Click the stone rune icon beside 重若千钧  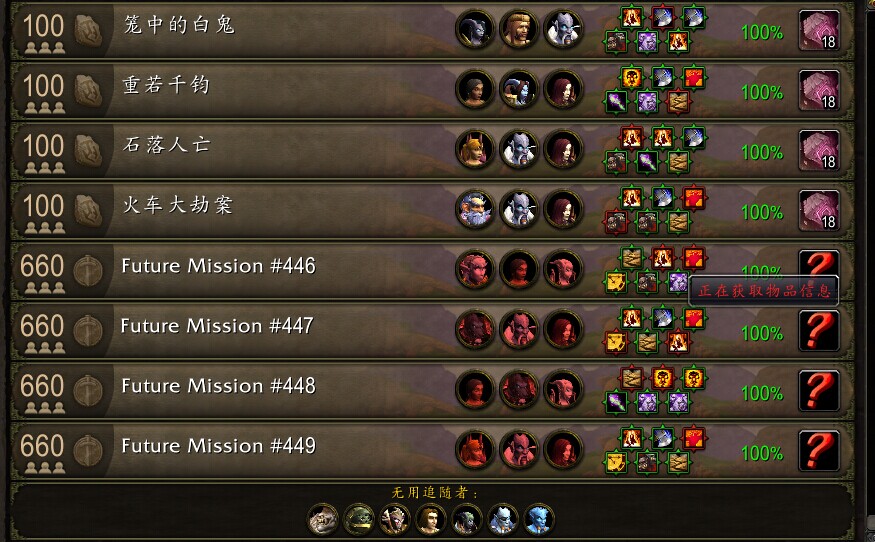tap(88, 90)
